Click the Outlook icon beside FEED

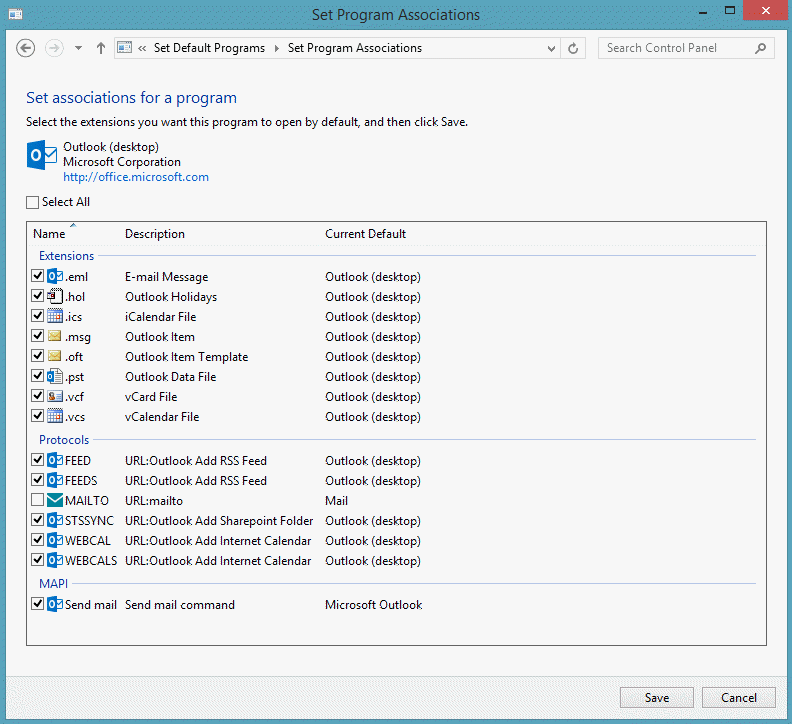click(55, 460)
